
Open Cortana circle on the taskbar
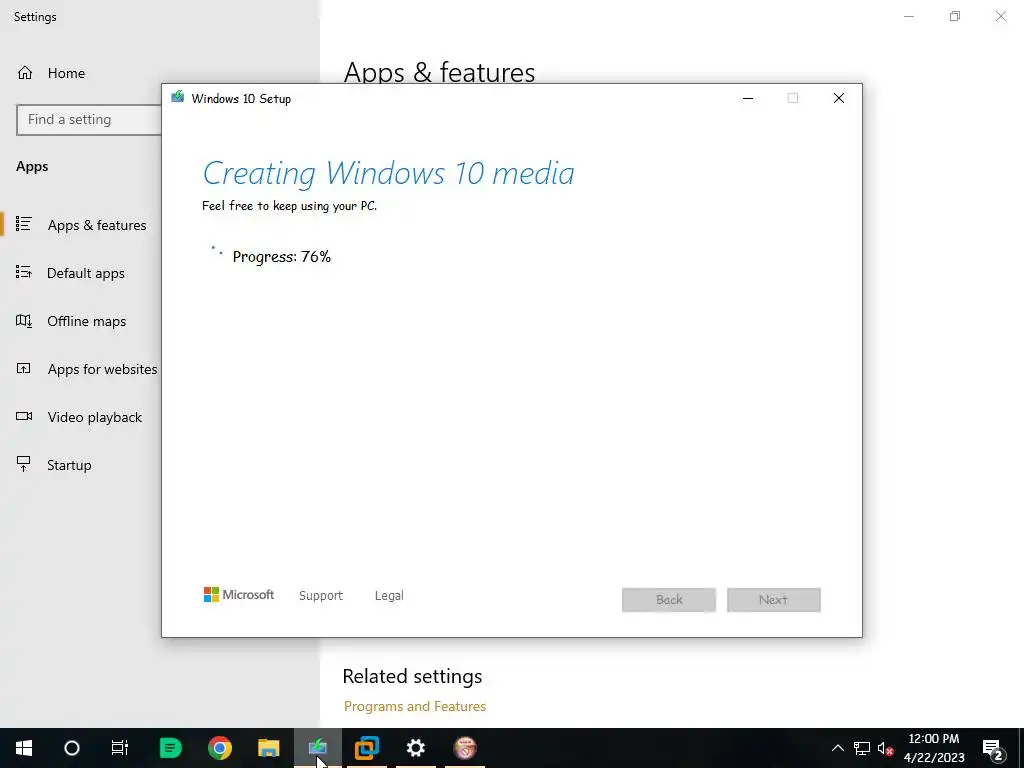[72, 748]
